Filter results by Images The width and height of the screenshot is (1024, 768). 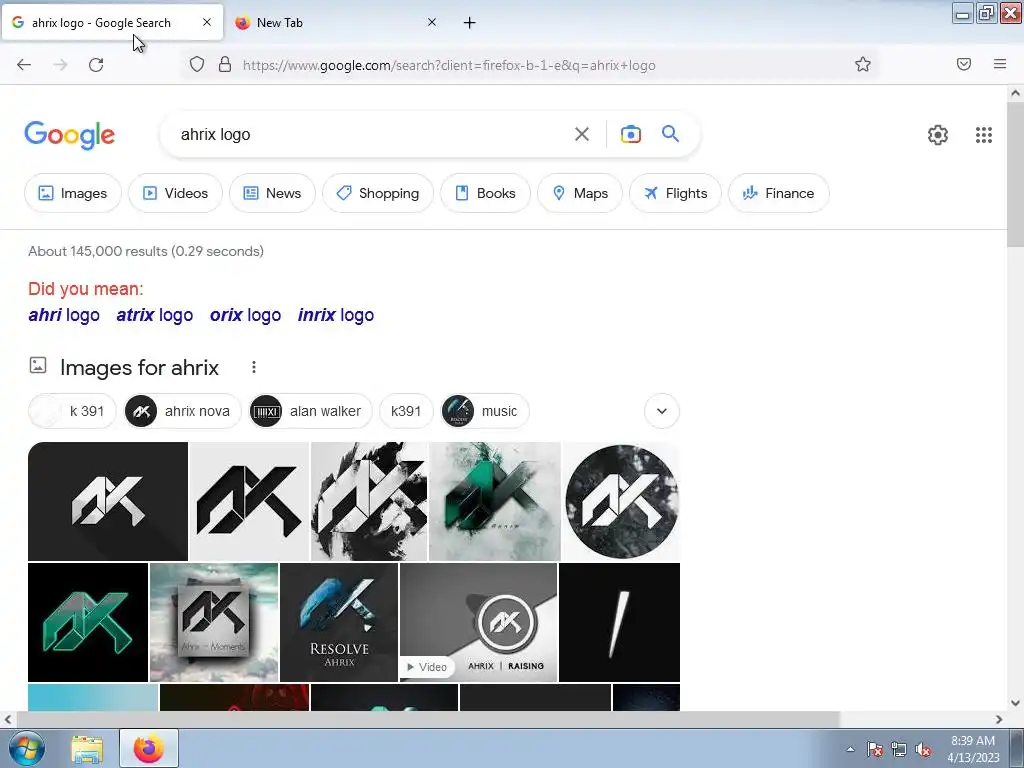72,193
